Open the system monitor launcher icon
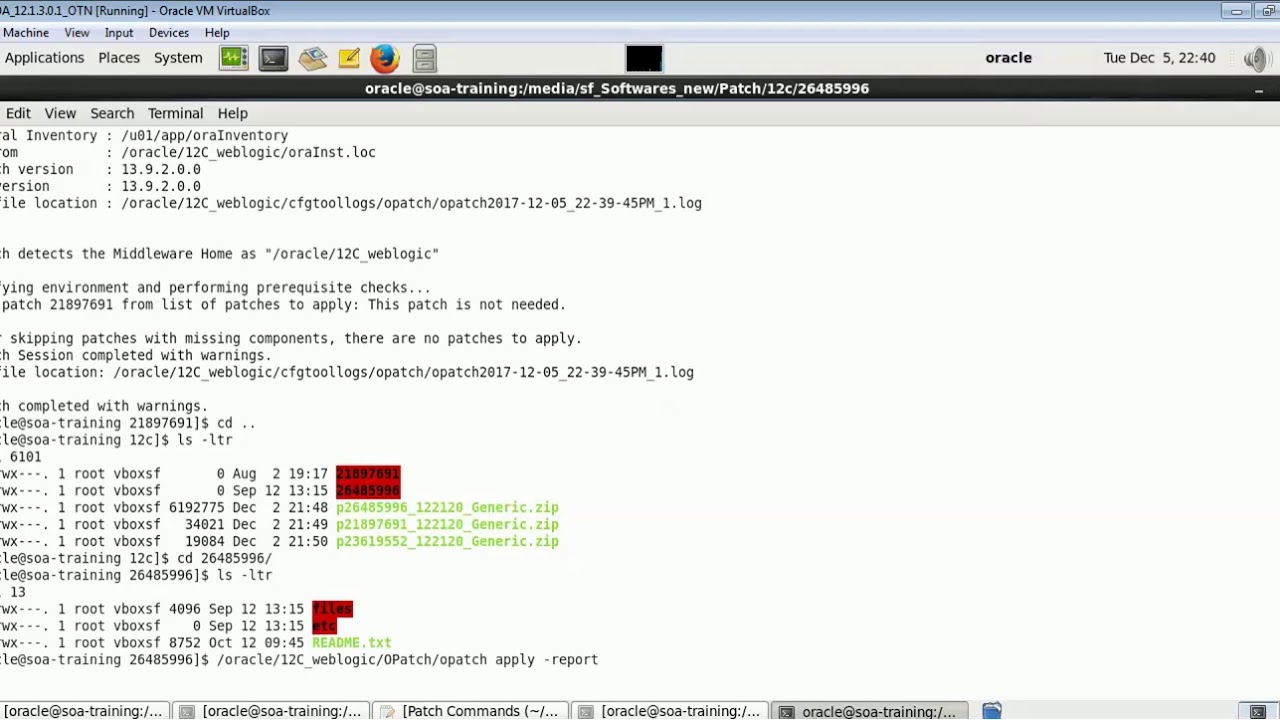 tap(234, 58)
